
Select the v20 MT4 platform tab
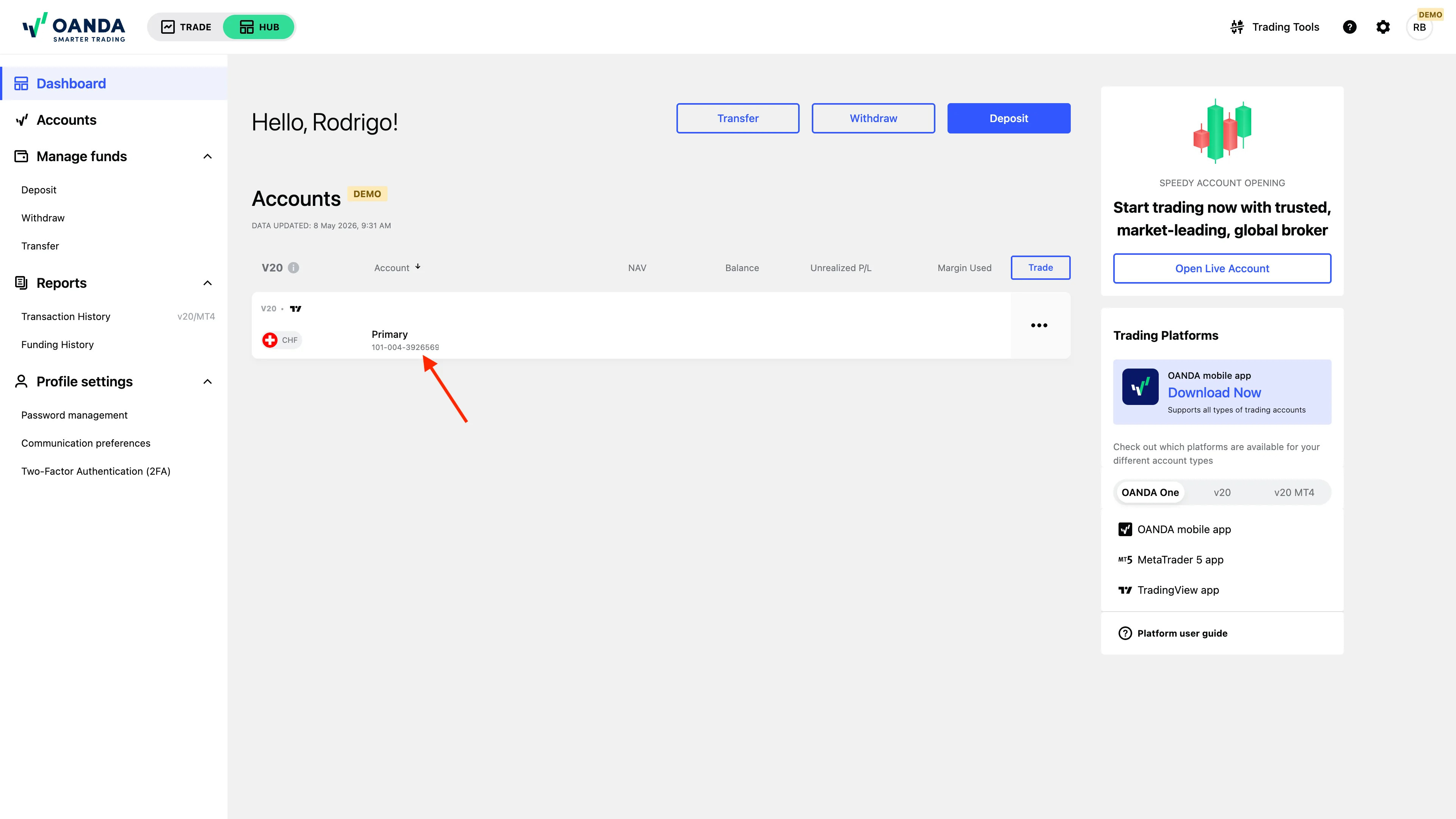point(1294,492)
